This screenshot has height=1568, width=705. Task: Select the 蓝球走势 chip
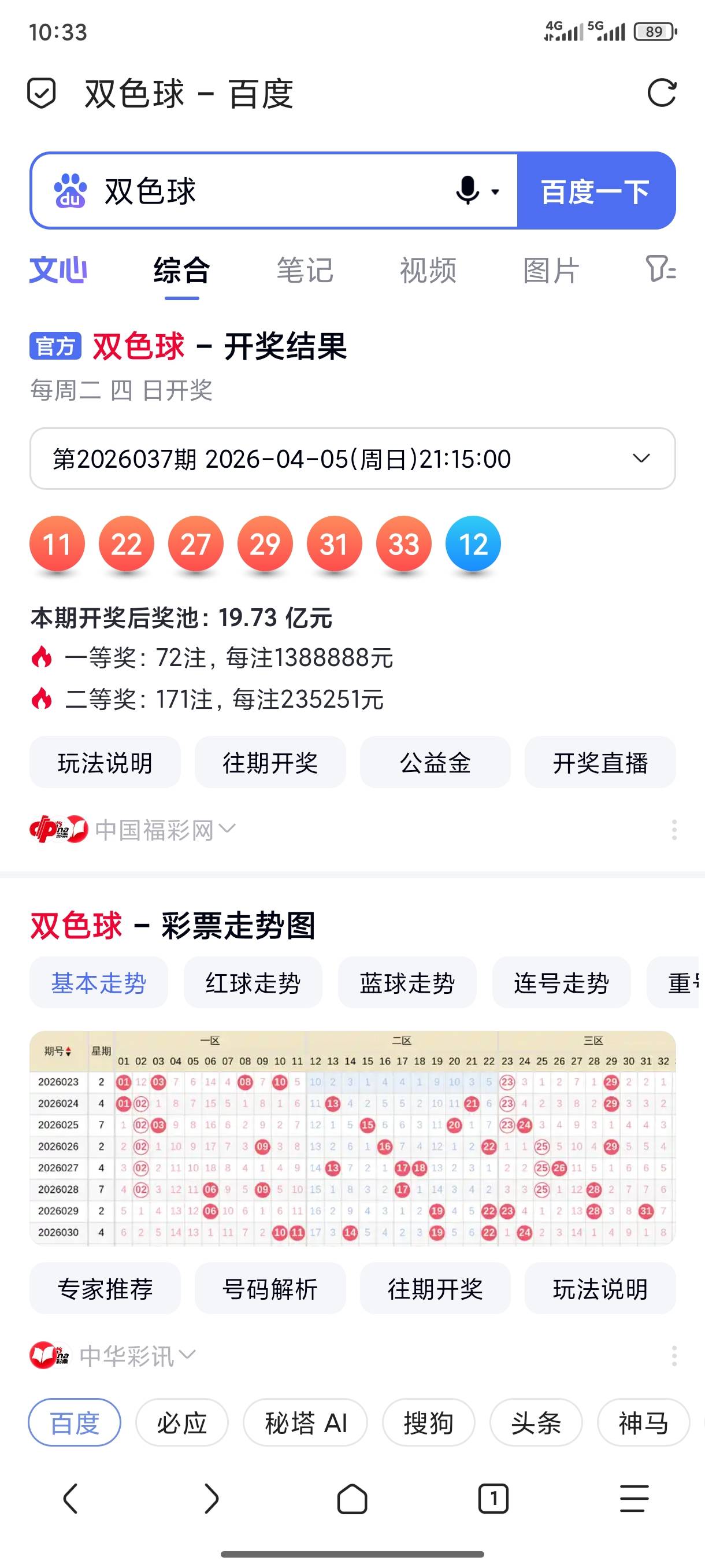tap(407, 982)
